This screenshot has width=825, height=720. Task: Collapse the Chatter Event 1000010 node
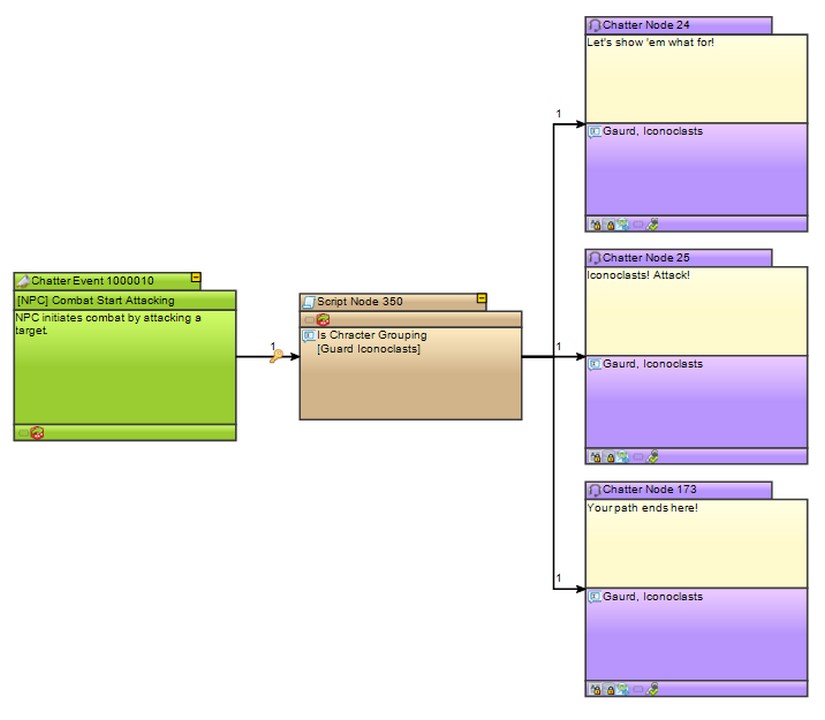click(x=196, y=278)
